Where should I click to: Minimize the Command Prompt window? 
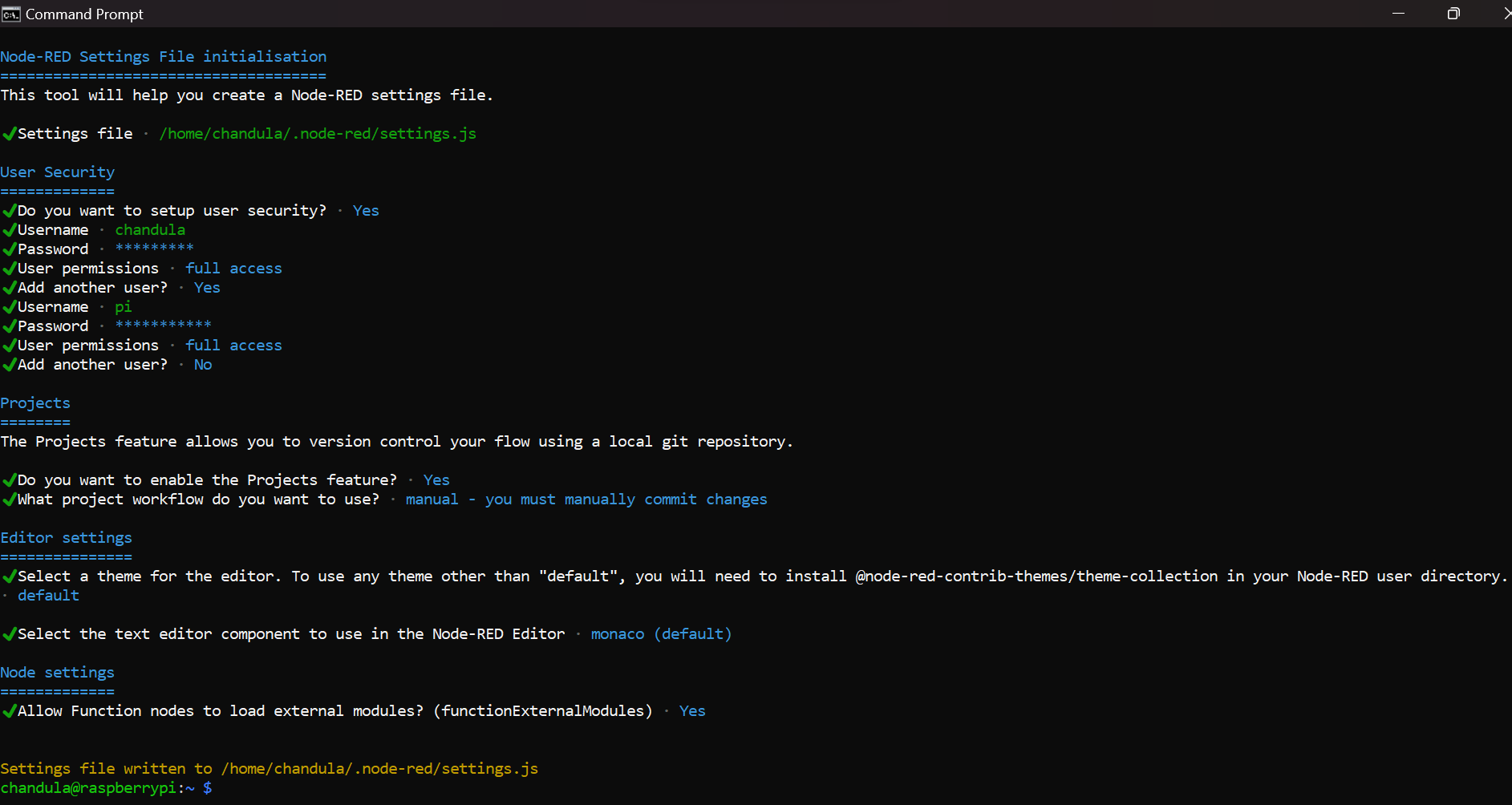[1398, 14]
